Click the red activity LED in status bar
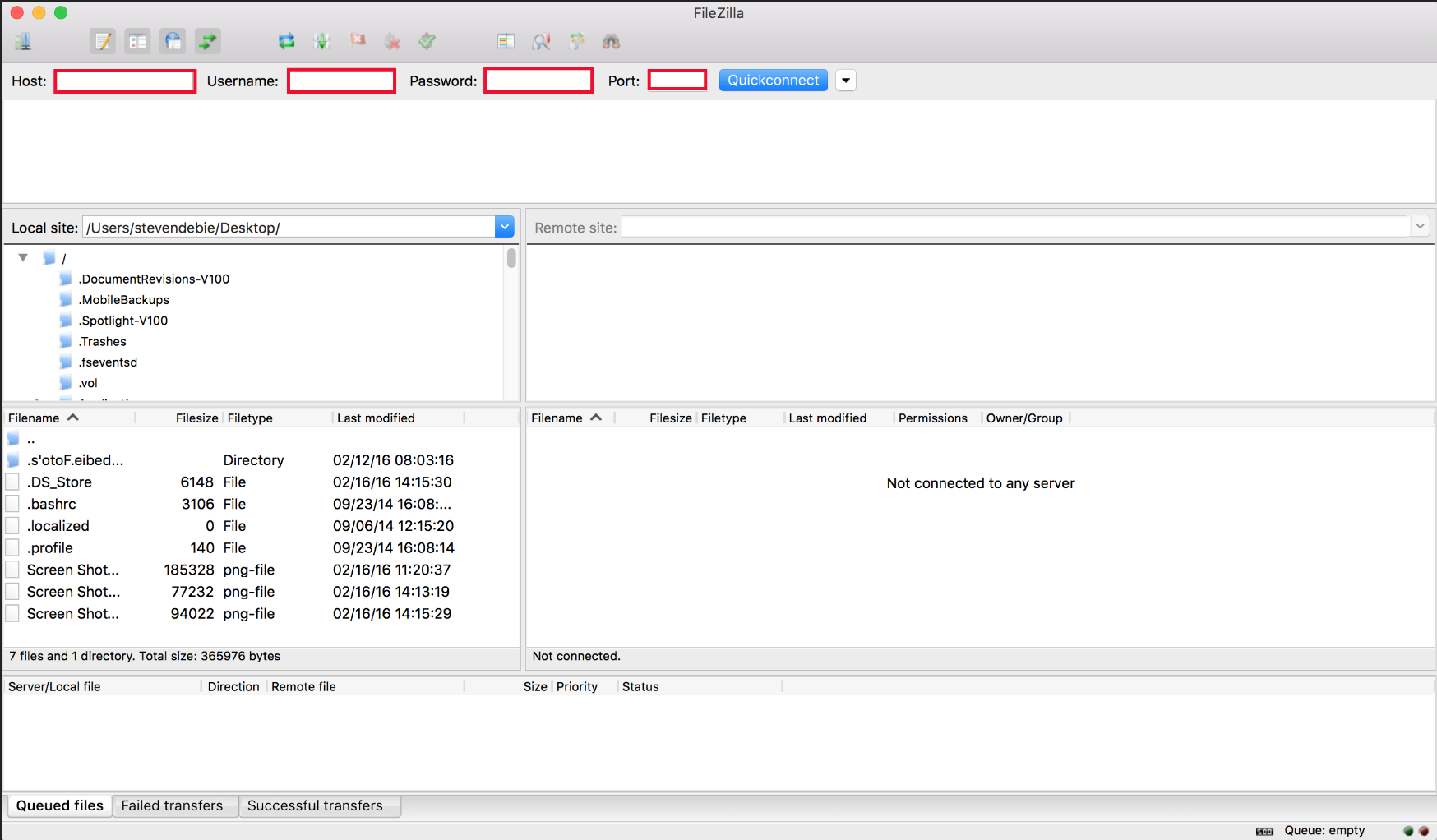 (1424, 831)
